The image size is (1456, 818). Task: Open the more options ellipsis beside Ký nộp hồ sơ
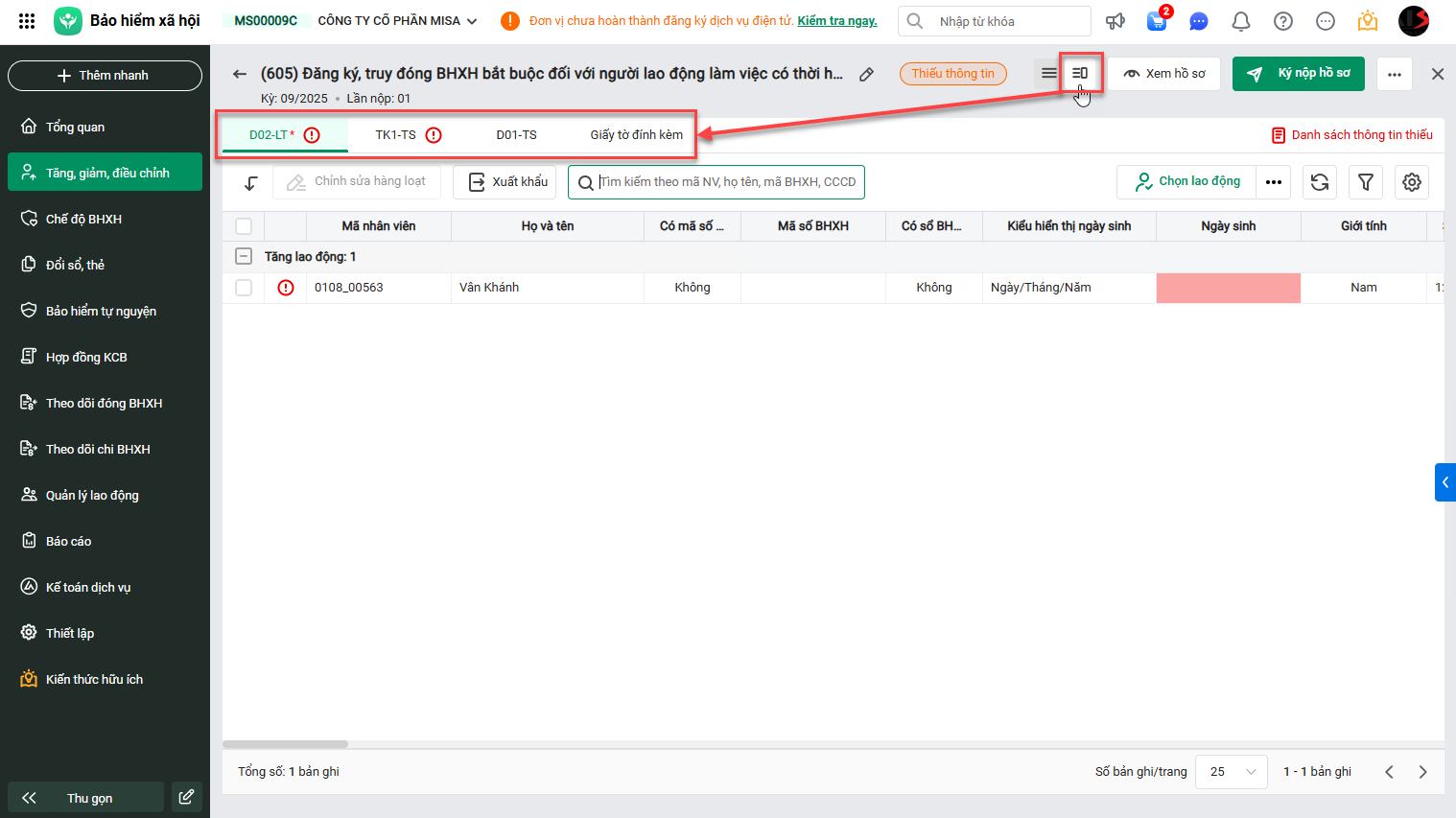coord(1395,74)
